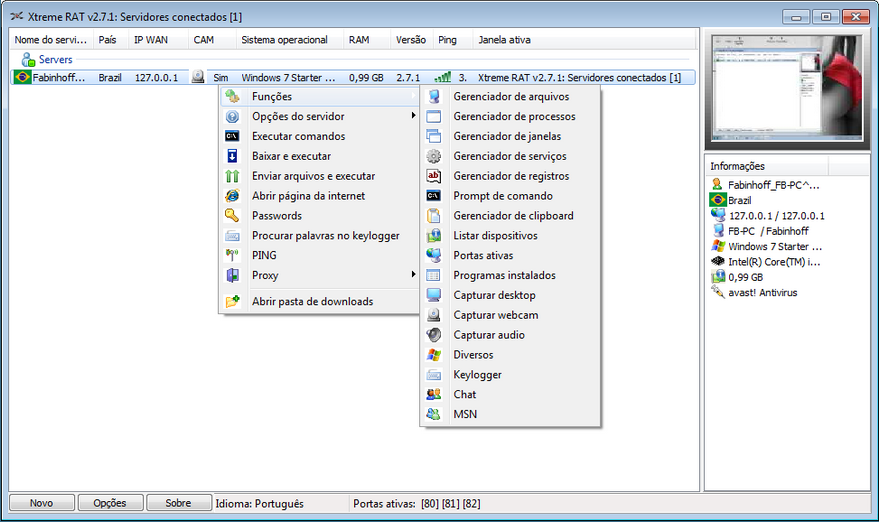
Task: Select the FB-PC / Fabinhoff info row
Action: click(x=768, y=231)
